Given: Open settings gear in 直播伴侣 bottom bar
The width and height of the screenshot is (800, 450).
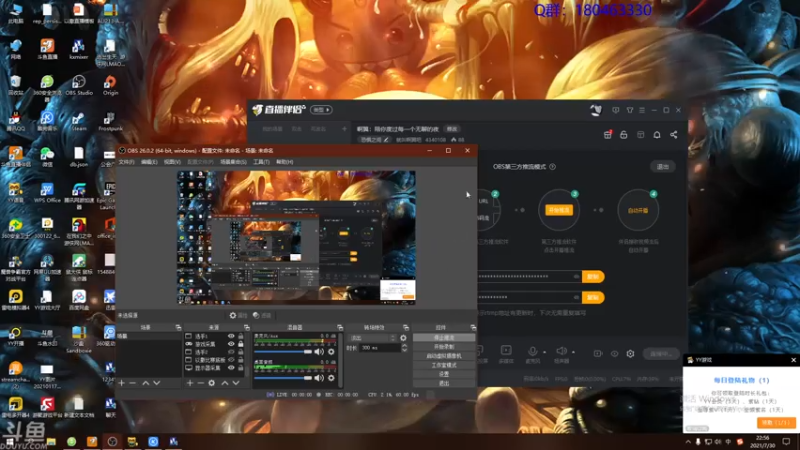Looking at the screenshot, I should 630,354.
